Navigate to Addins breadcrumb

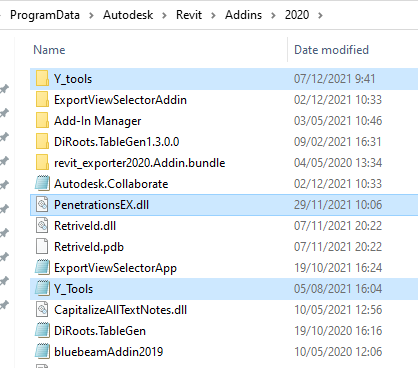click(x=243, y=15)
